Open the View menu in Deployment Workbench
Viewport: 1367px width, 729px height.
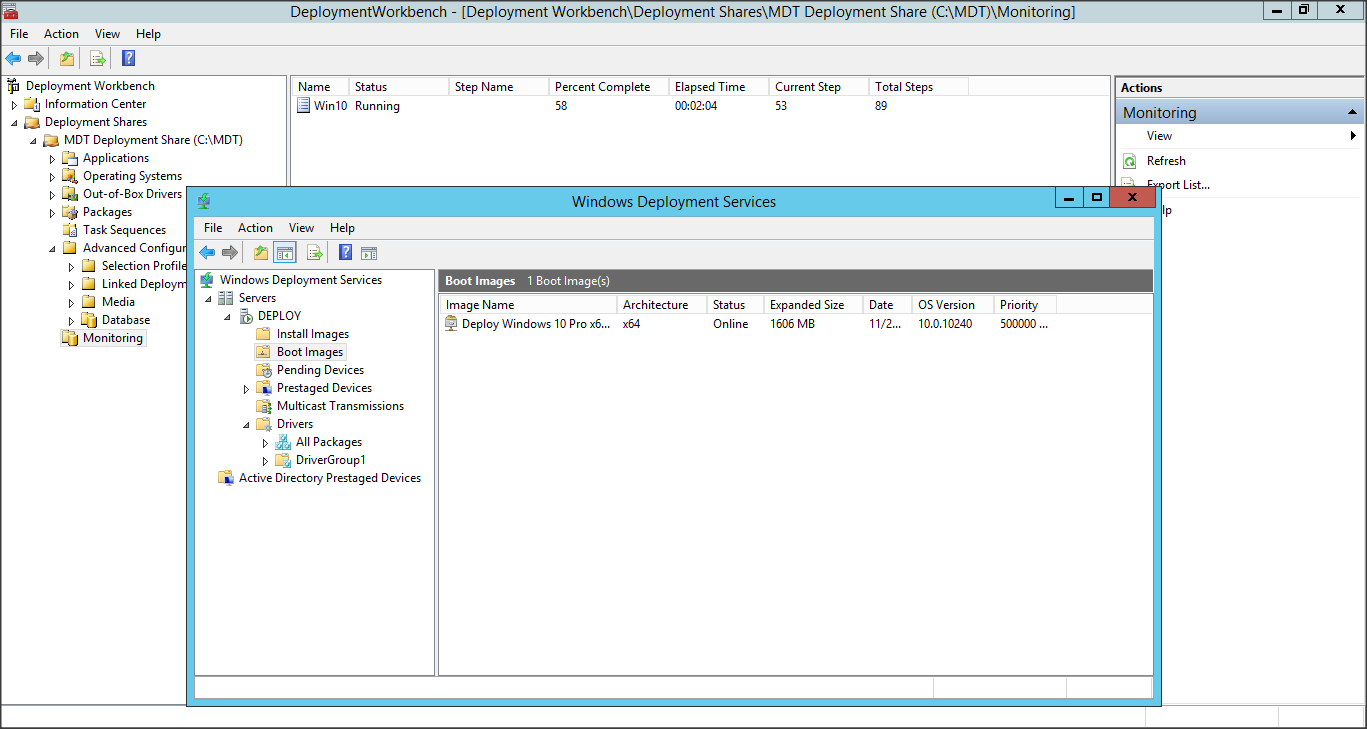(107, 34)
